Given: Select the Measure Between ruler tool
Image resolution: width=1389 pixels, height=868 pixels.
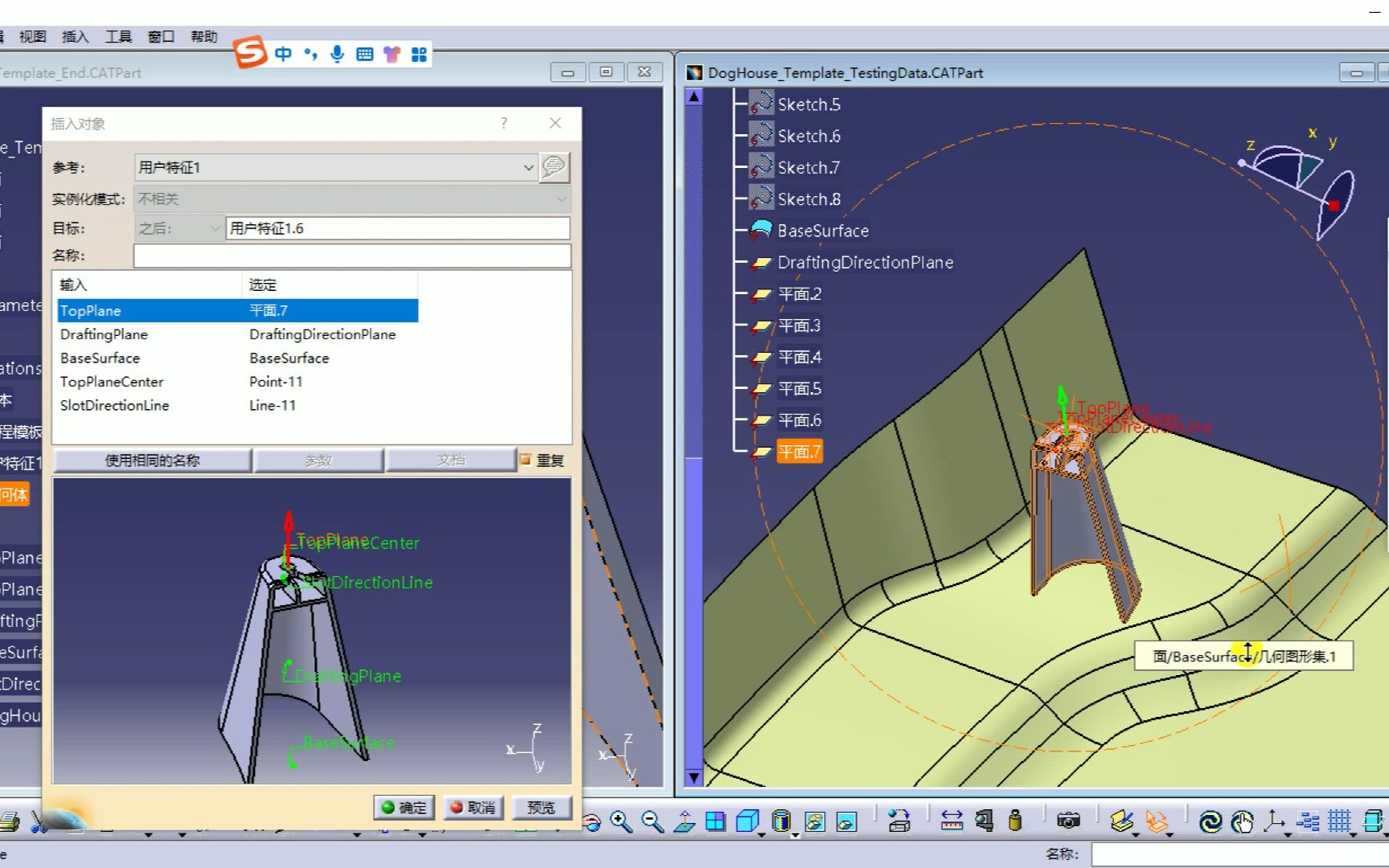Looking at the screenshot, I should point(951,821).
